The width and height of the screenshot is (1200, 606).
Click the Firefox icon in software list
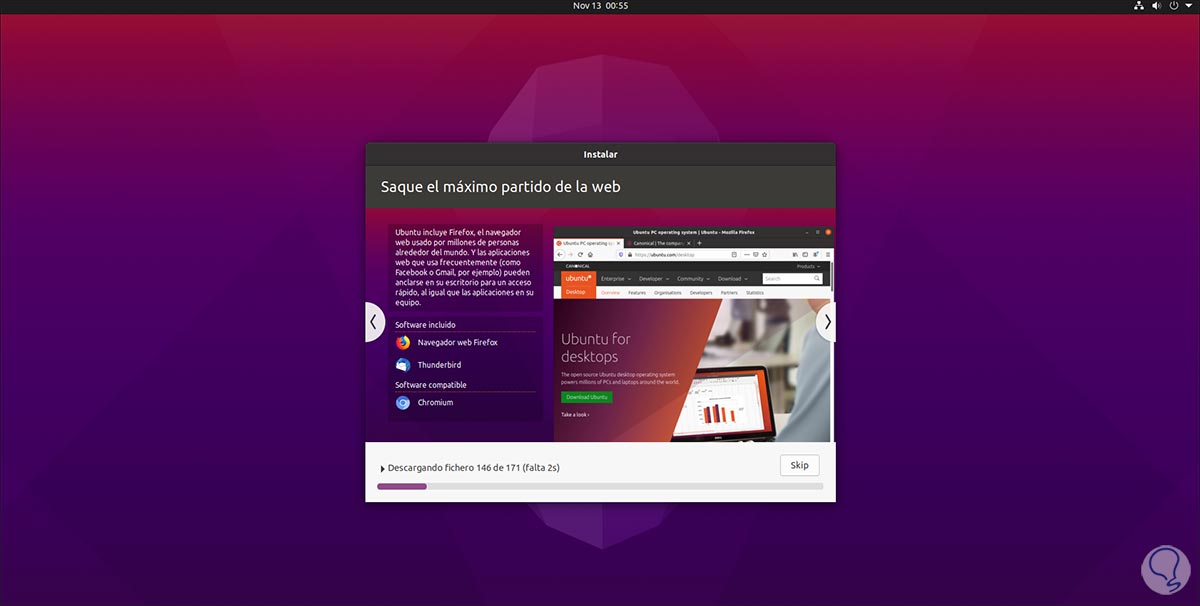tap(403, 342)
